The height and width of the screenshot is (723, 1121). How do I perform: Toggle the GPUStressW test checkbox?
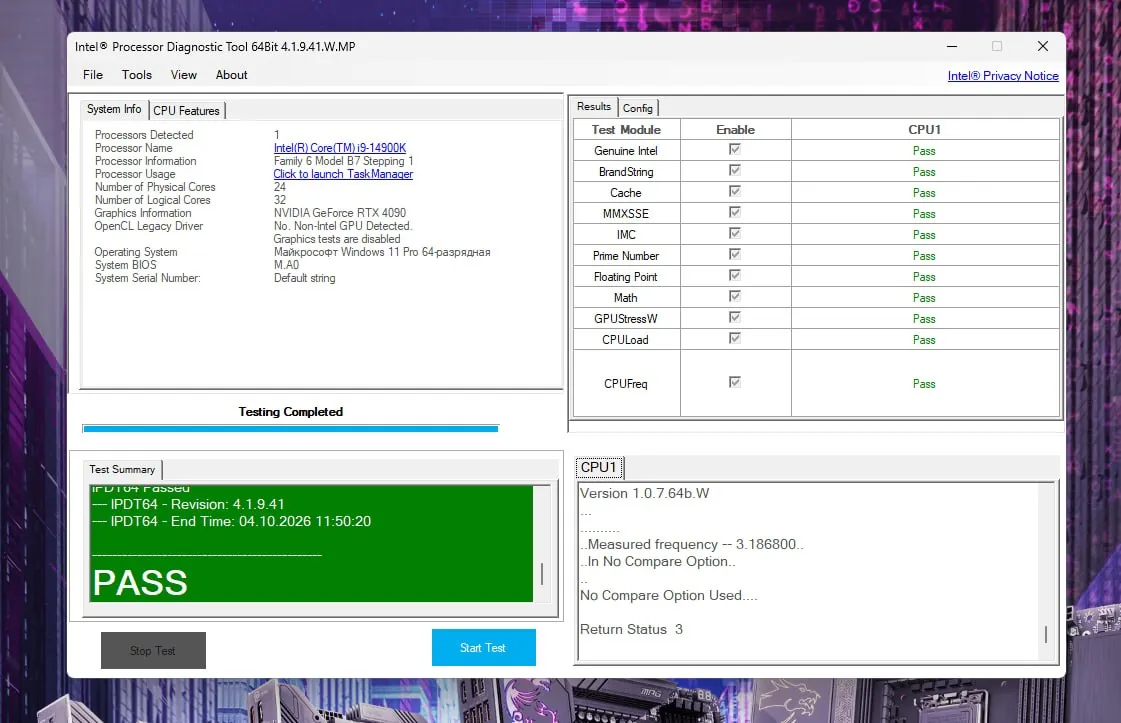[734, 317]
